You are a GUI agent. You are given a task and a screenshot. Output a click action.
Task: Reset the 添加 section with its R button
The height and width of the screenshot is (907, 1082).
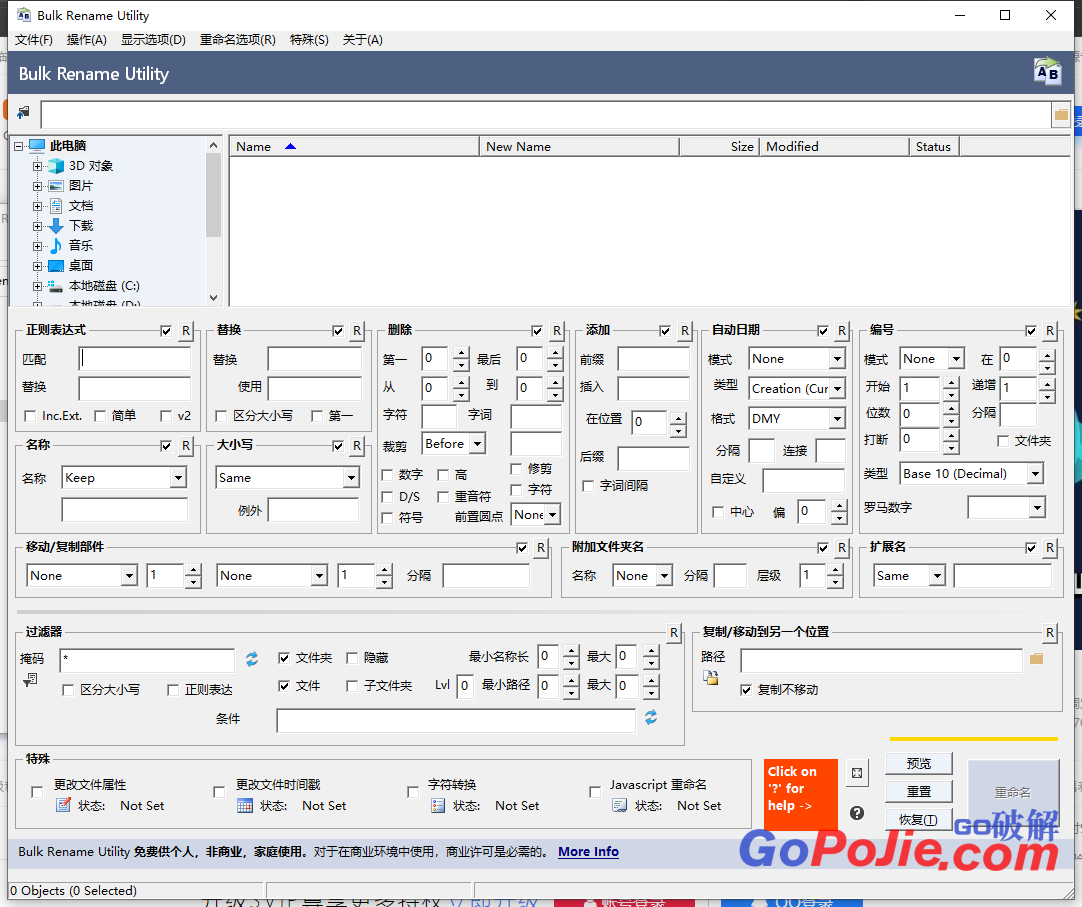(685, 331)
